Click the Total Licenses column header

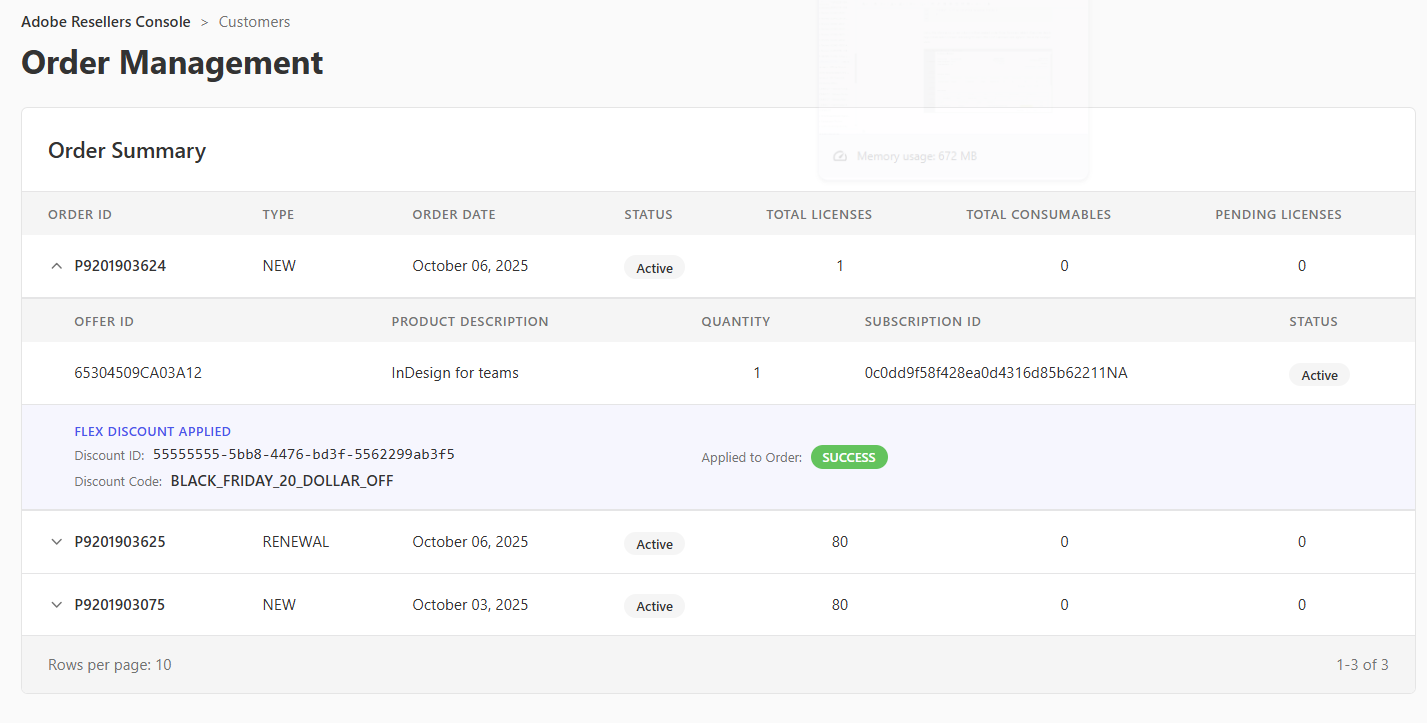coord(819,215)
